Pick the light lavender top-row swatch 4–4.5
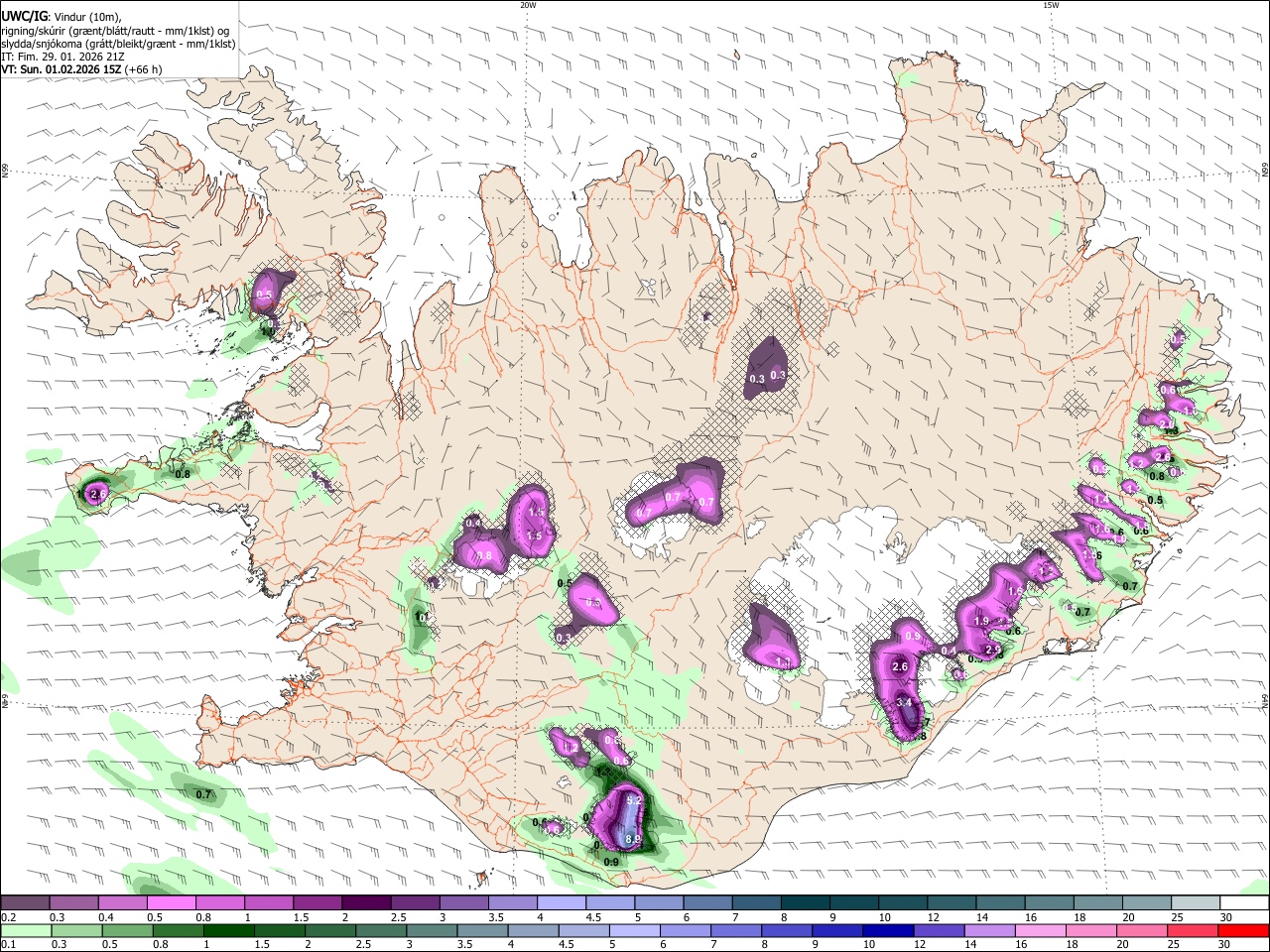 pos(560,903)
